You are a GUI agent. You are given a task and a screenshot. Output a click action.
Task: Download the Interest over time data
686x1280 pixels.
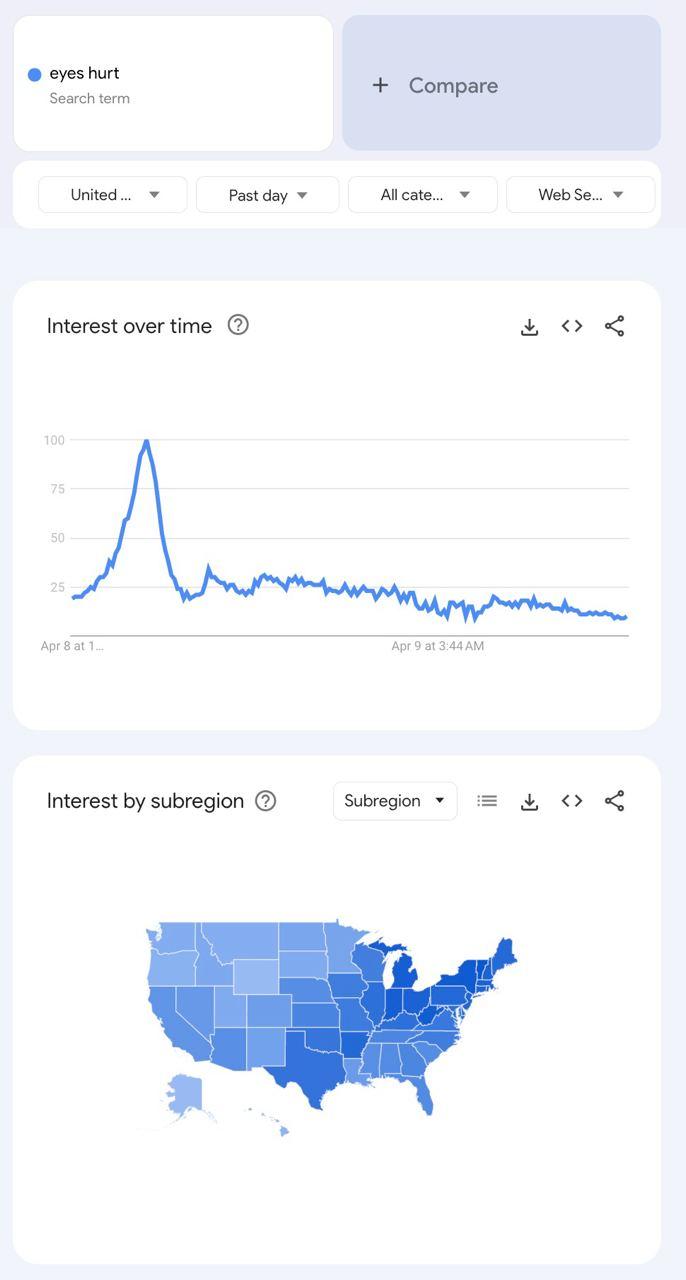tap(530, 326)
